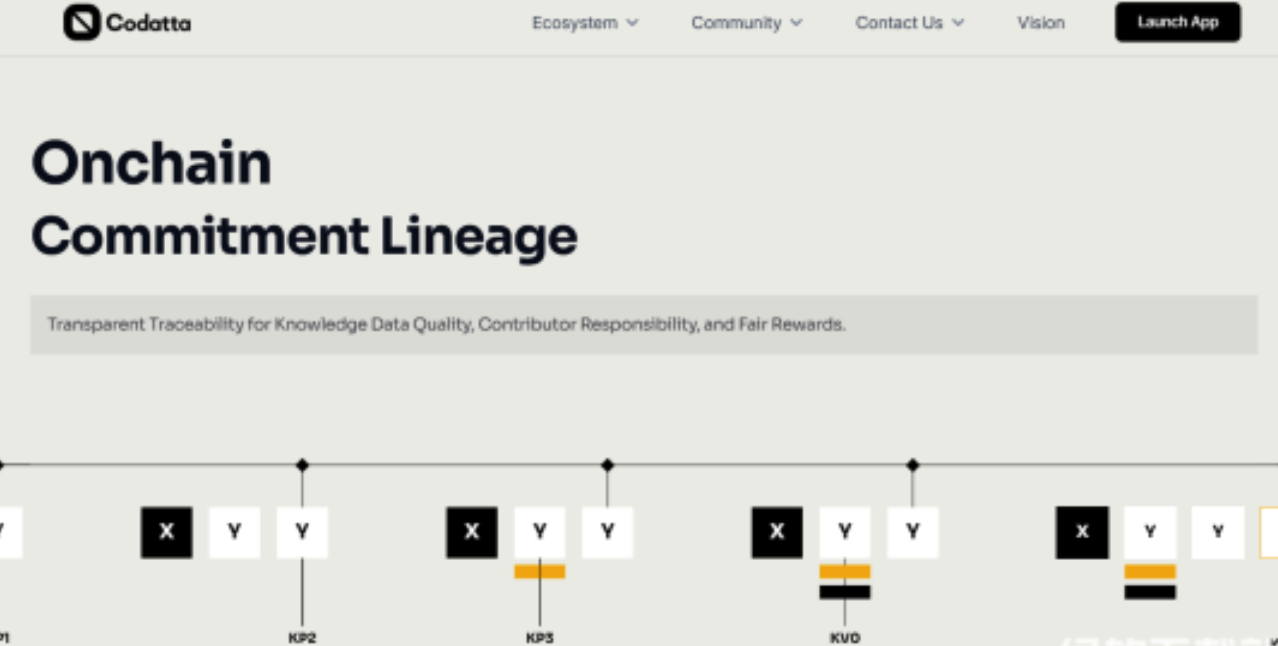1278x646 pixels.
Task: Select the KP3 timeline label
Action: coord(540,637)
